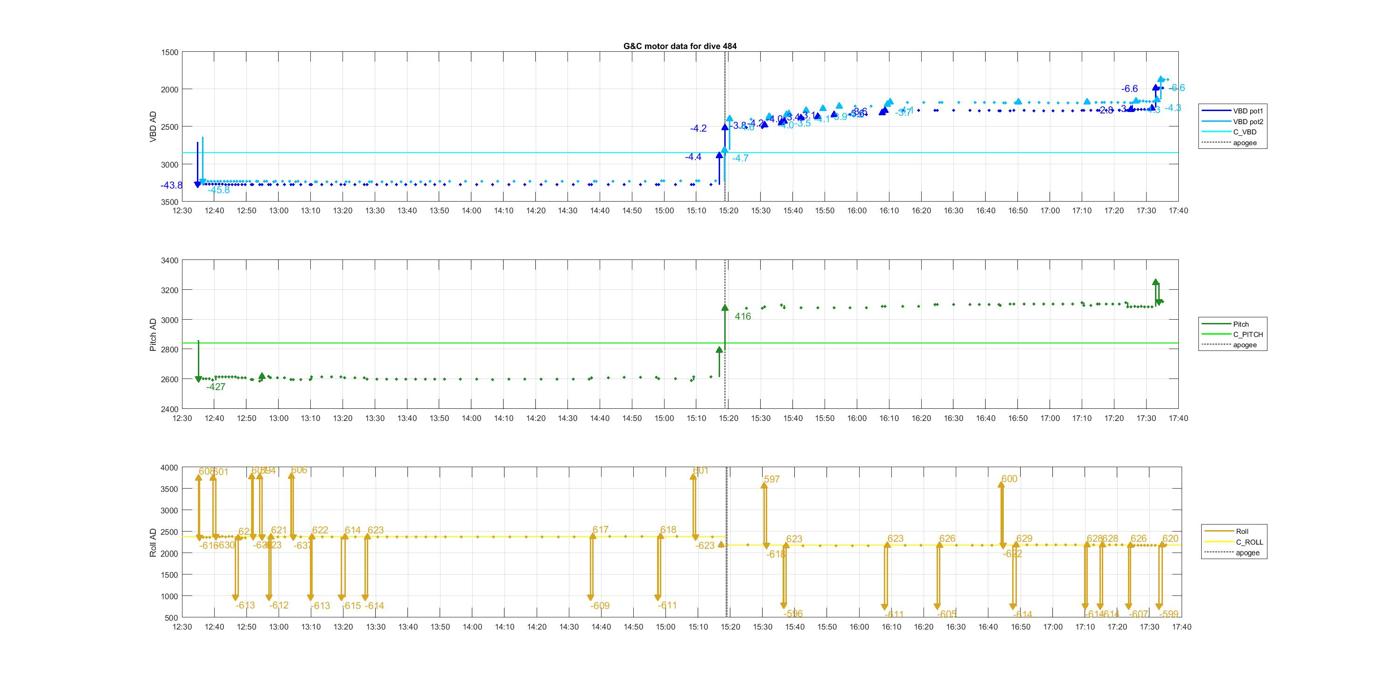The width and height of the screenshot is (1400, 693).
Task: Click the "618" roll data label
Action: pyautogui.click(x=668, y=530)
